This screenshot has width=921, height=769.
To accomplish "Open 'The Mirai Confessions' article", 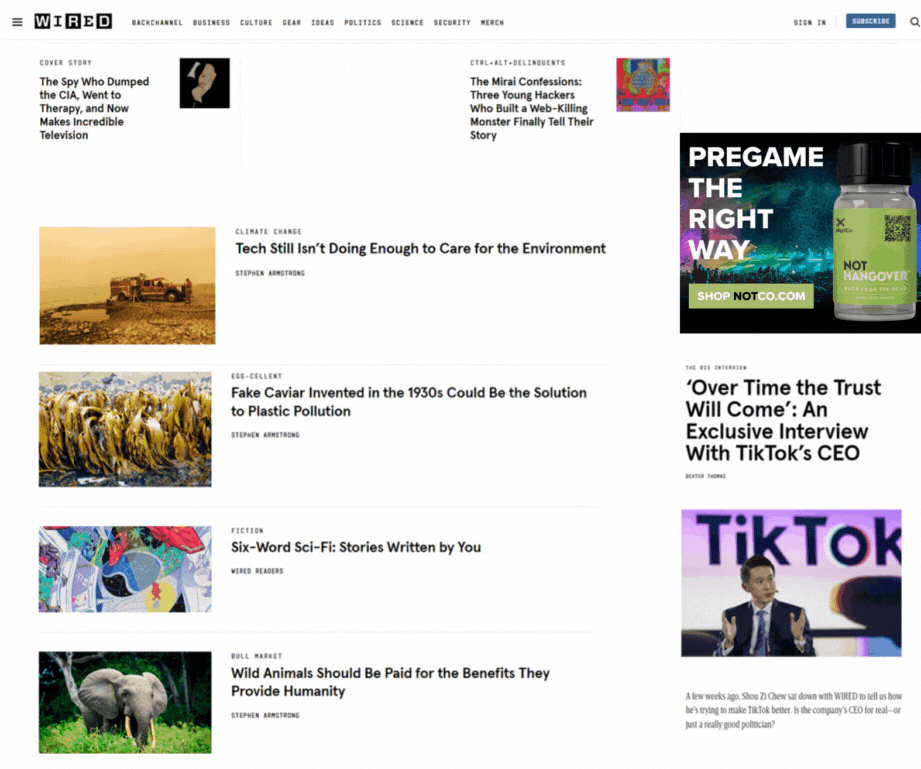I will [532, 108].
